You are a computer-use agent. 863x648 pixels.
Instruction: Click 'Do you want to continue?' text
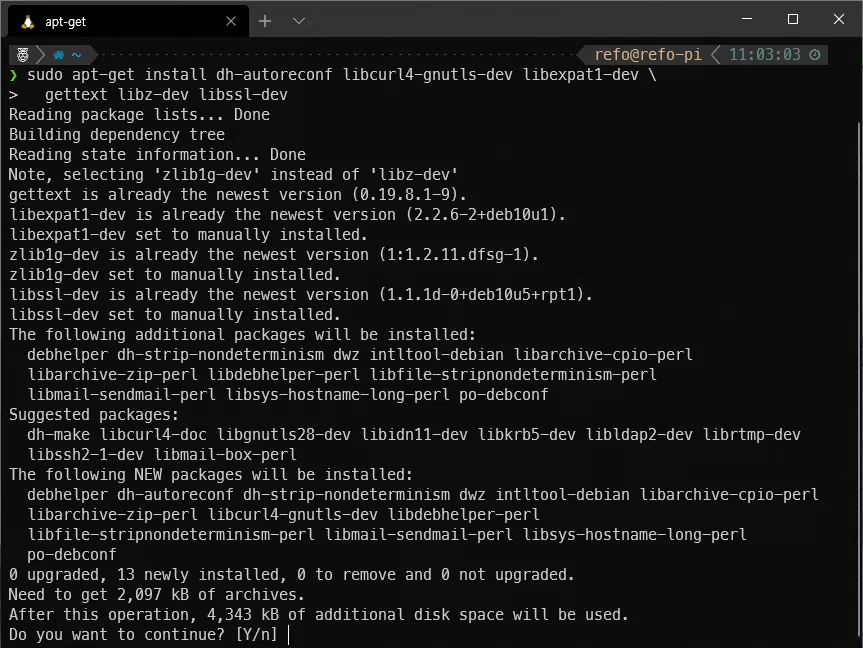(117, 635)
